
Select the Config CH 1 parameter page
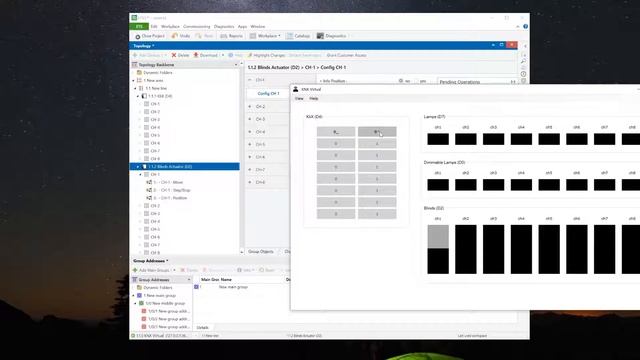tap(268, 93)
